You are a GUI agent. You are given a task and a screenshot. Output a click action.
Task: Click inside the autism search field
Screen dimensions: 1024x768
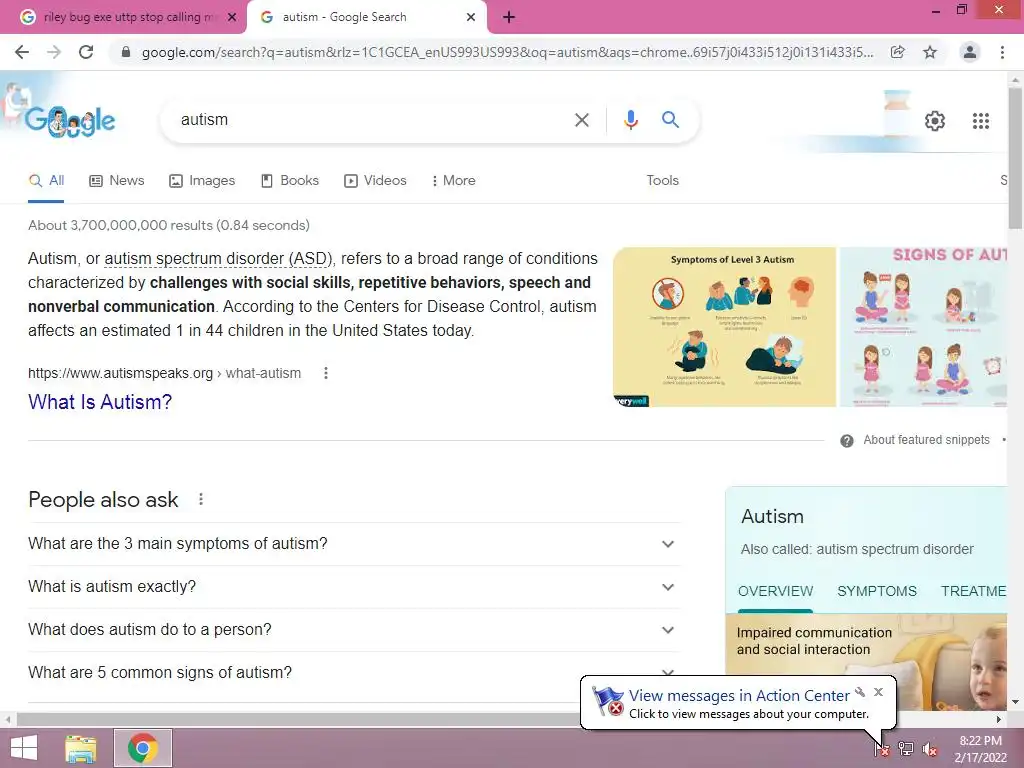(x=372, y=120)
